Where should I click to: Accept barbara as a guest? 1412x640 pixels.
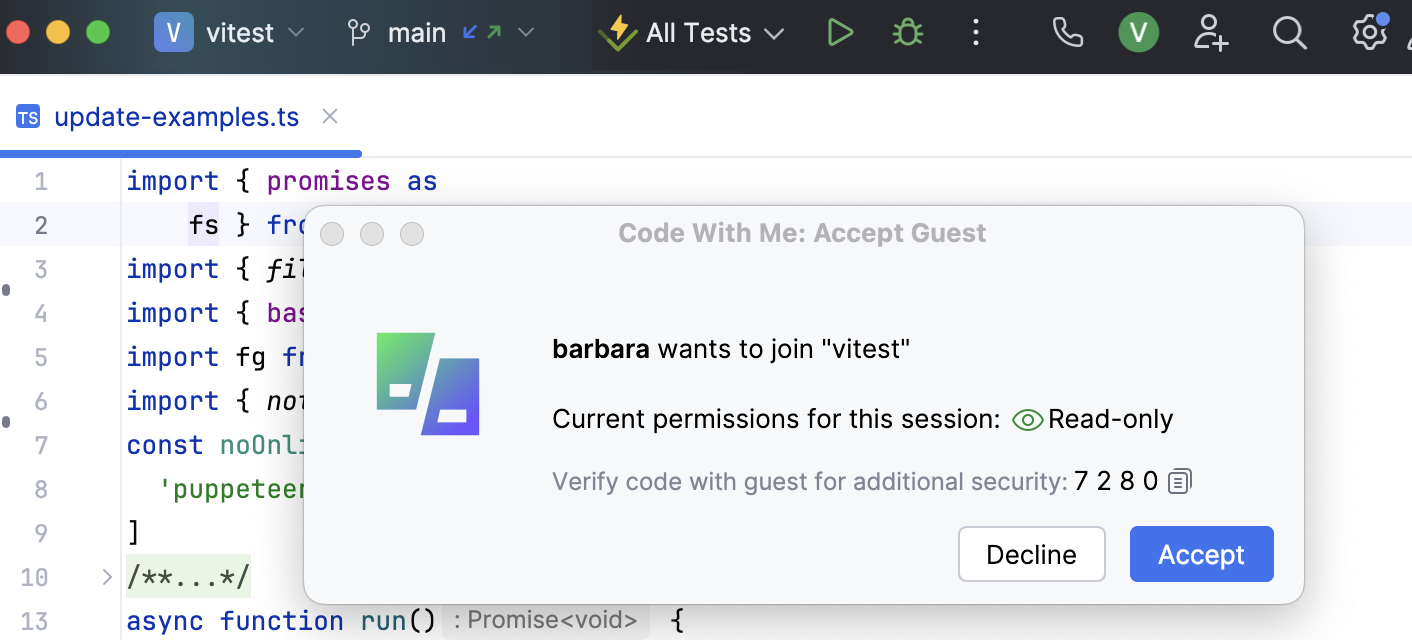(x=1201, y=554)
